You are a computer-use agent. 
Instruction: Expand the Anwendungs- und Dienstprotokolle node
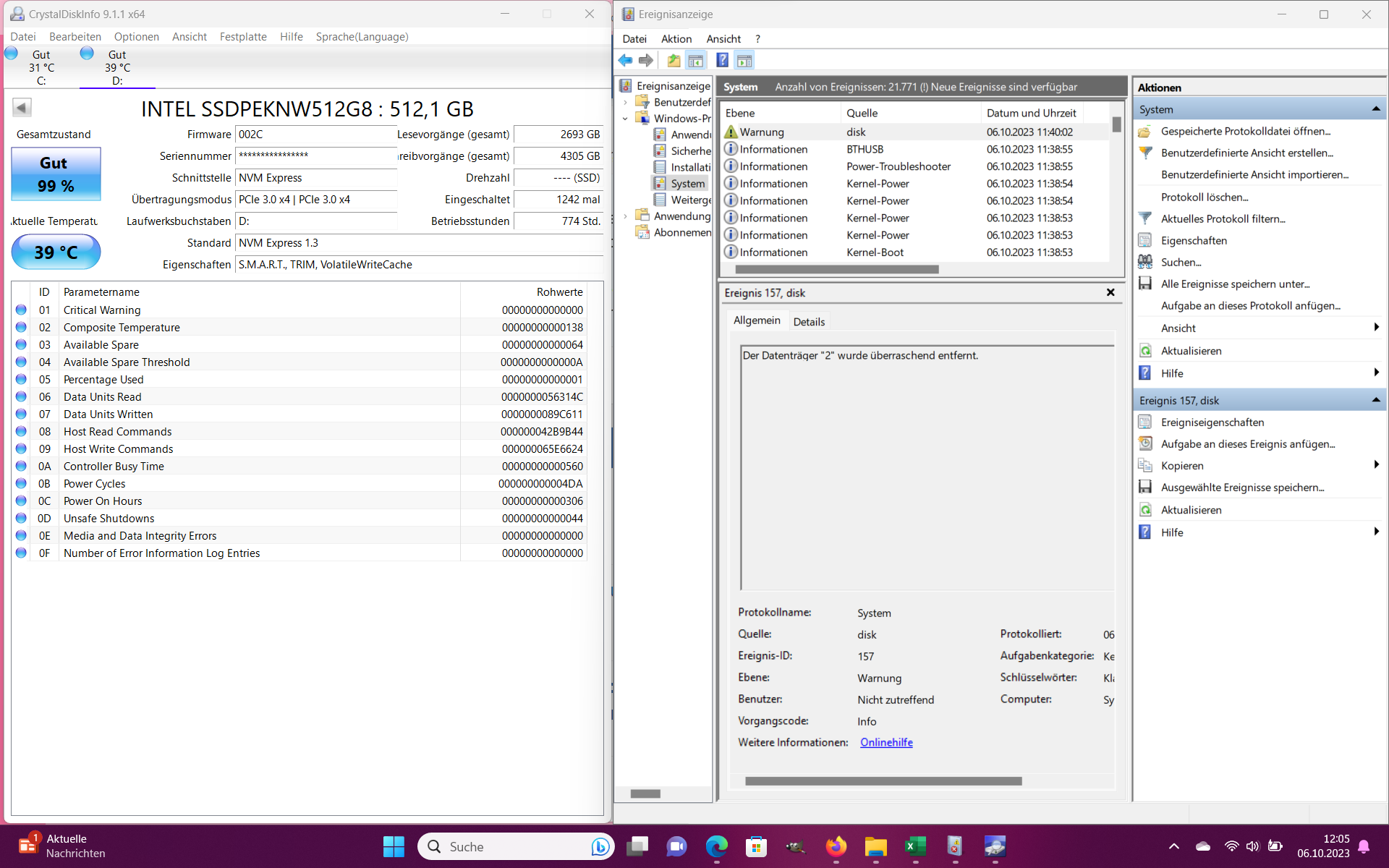[x=625, y=216]
